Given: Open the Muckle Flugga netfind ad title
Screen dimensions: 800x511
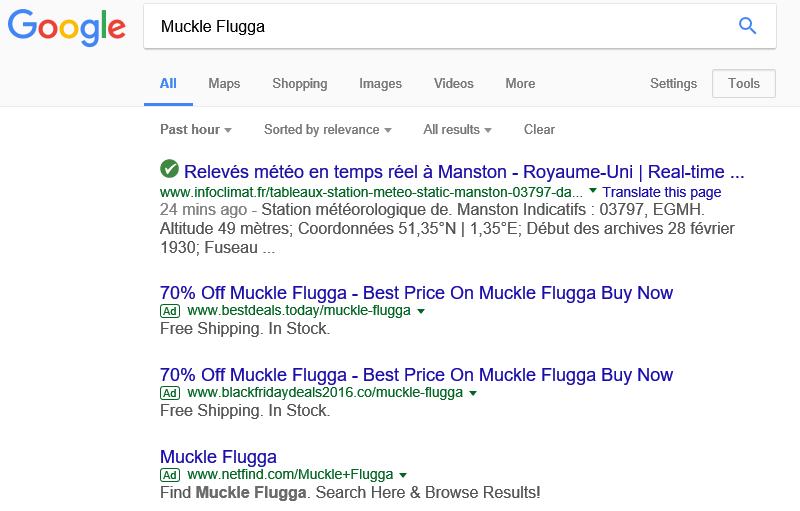Looking at the screenshot, I should coord(218,457).
